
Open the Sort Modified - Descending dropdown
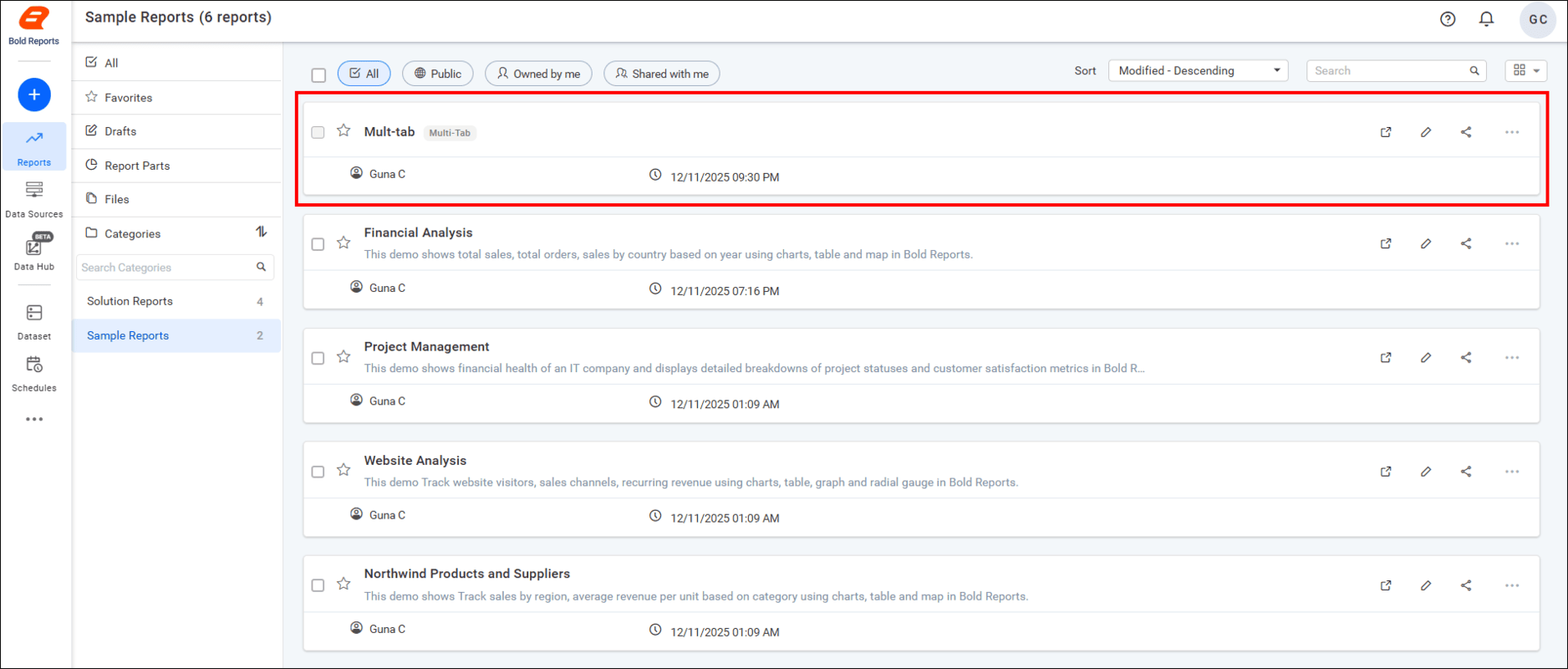tap(1198, 71)
